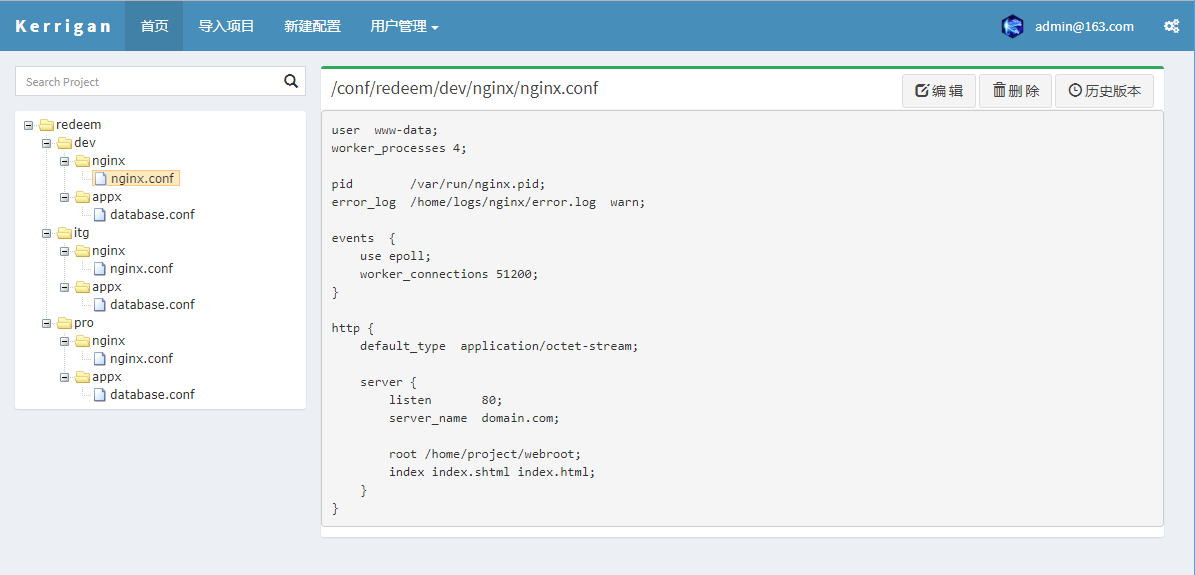Click the itg folder icon
Viewport: 1195px width, 575px height.
65,233
